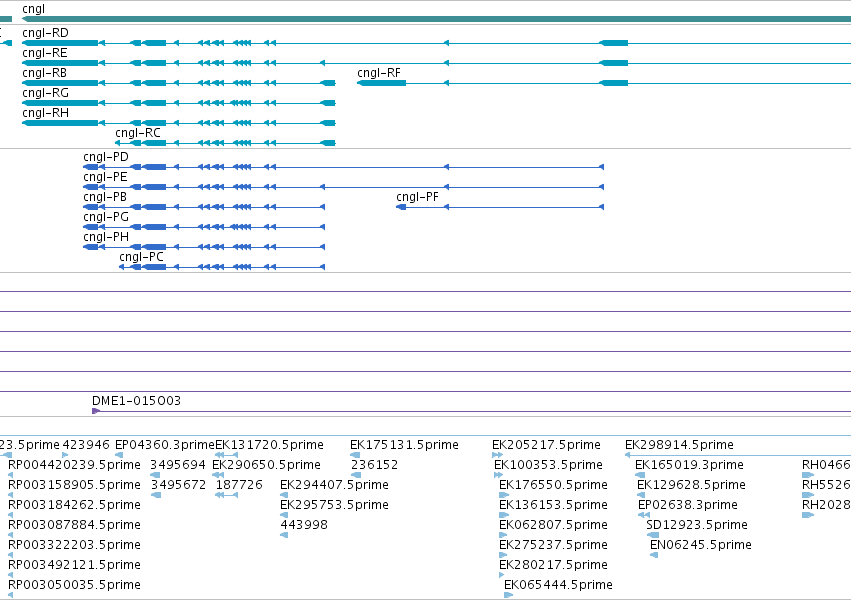
Task: Select transcript cngl-RC label
Action: coord(138,133)
